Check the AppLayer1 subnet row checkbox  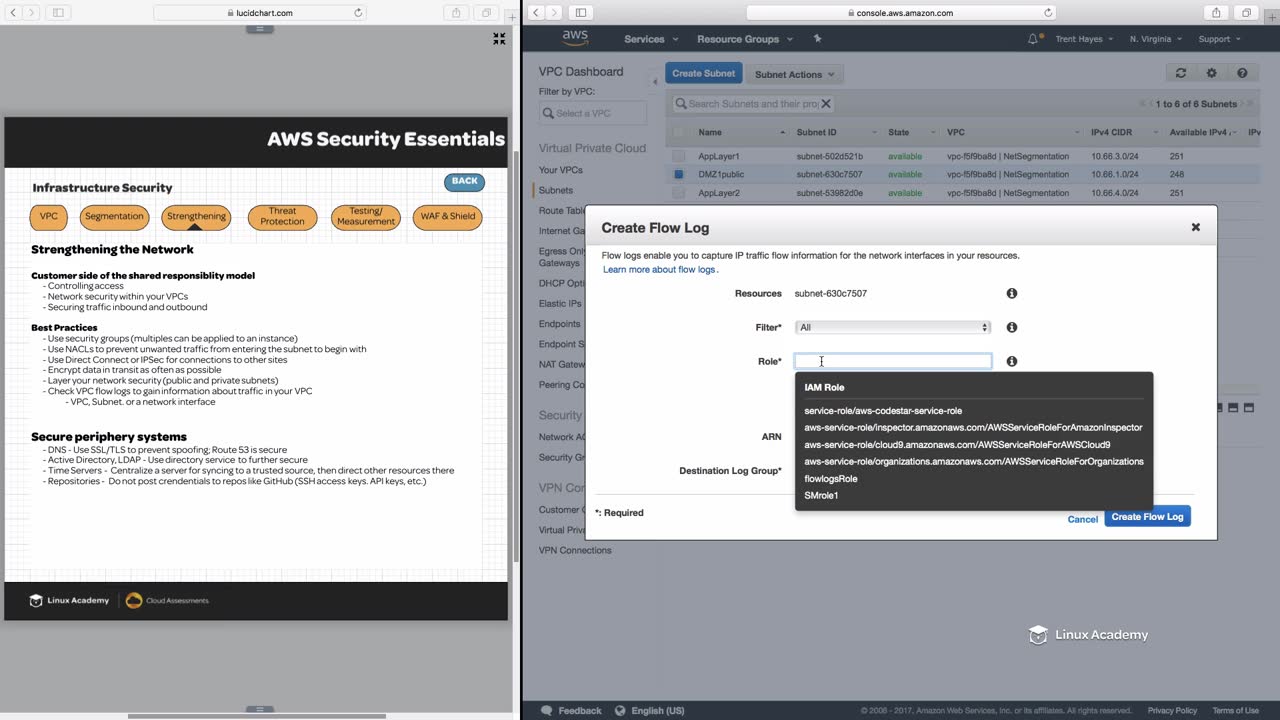tap(679, 156)
